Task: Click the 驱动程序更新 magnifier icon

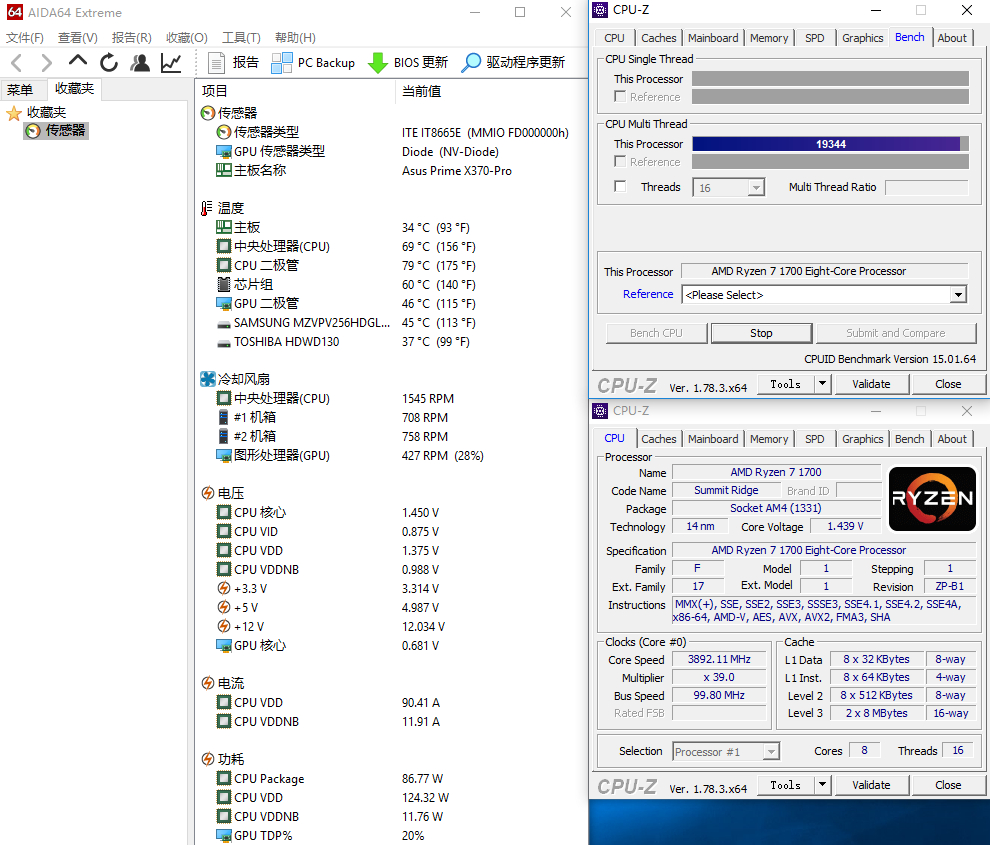Action: click(471, 63)
